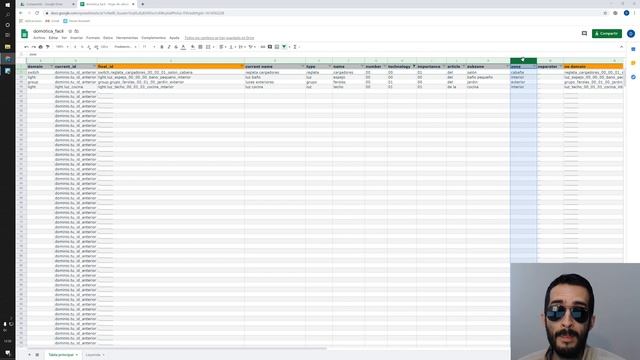Screen dimensions: 640x360
Task: Select cell with 'luz baño' text
Action: pyautogui.click(x=275, y=77)
